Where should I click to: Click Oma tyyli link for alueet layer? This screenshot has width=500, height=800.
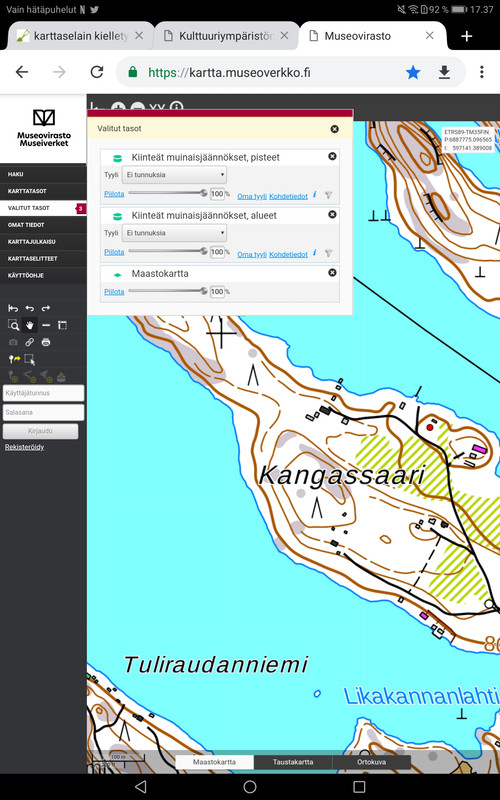click(252, 254)
